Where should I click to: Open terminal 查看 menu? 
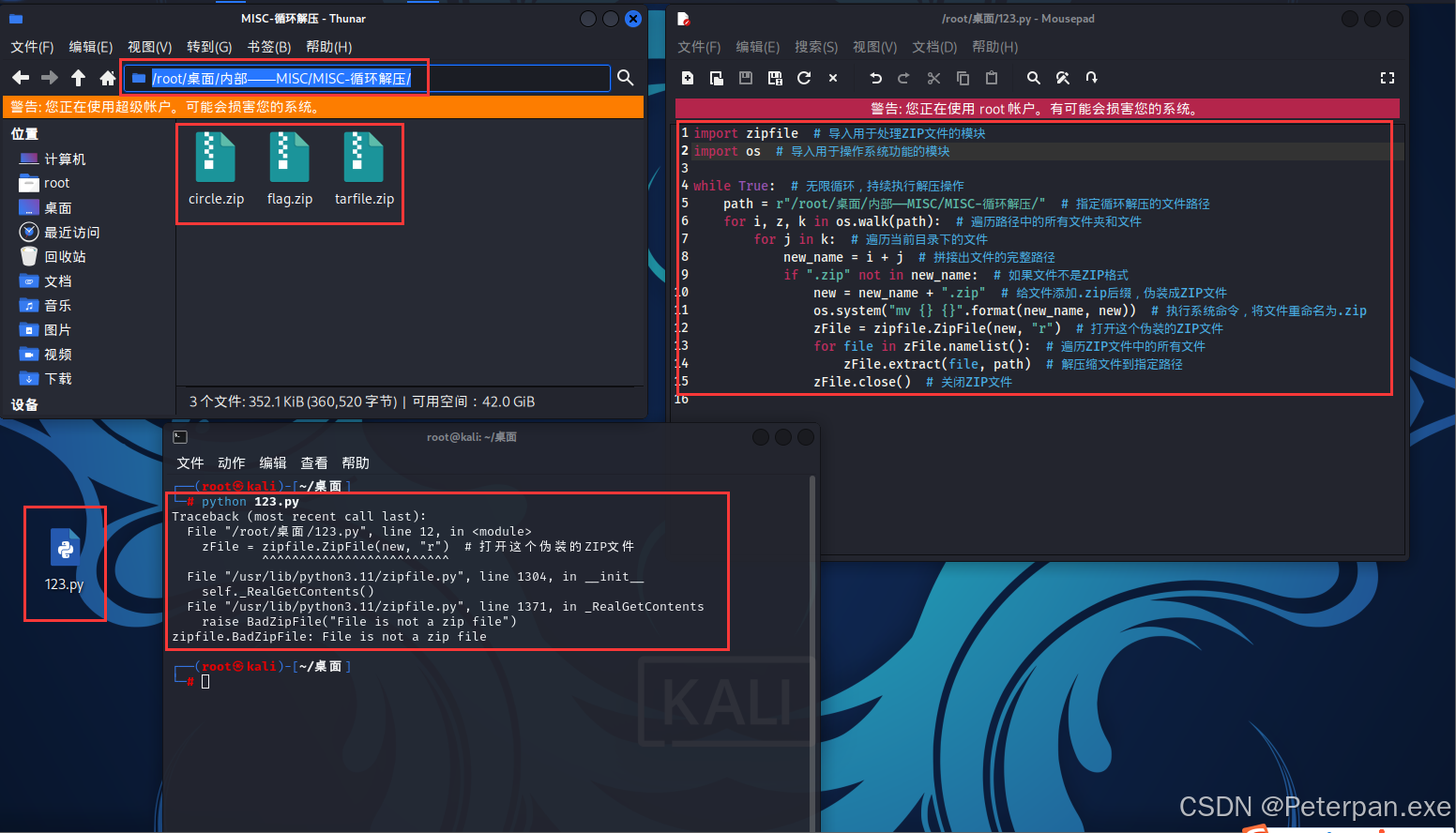[x=314, y=463]
